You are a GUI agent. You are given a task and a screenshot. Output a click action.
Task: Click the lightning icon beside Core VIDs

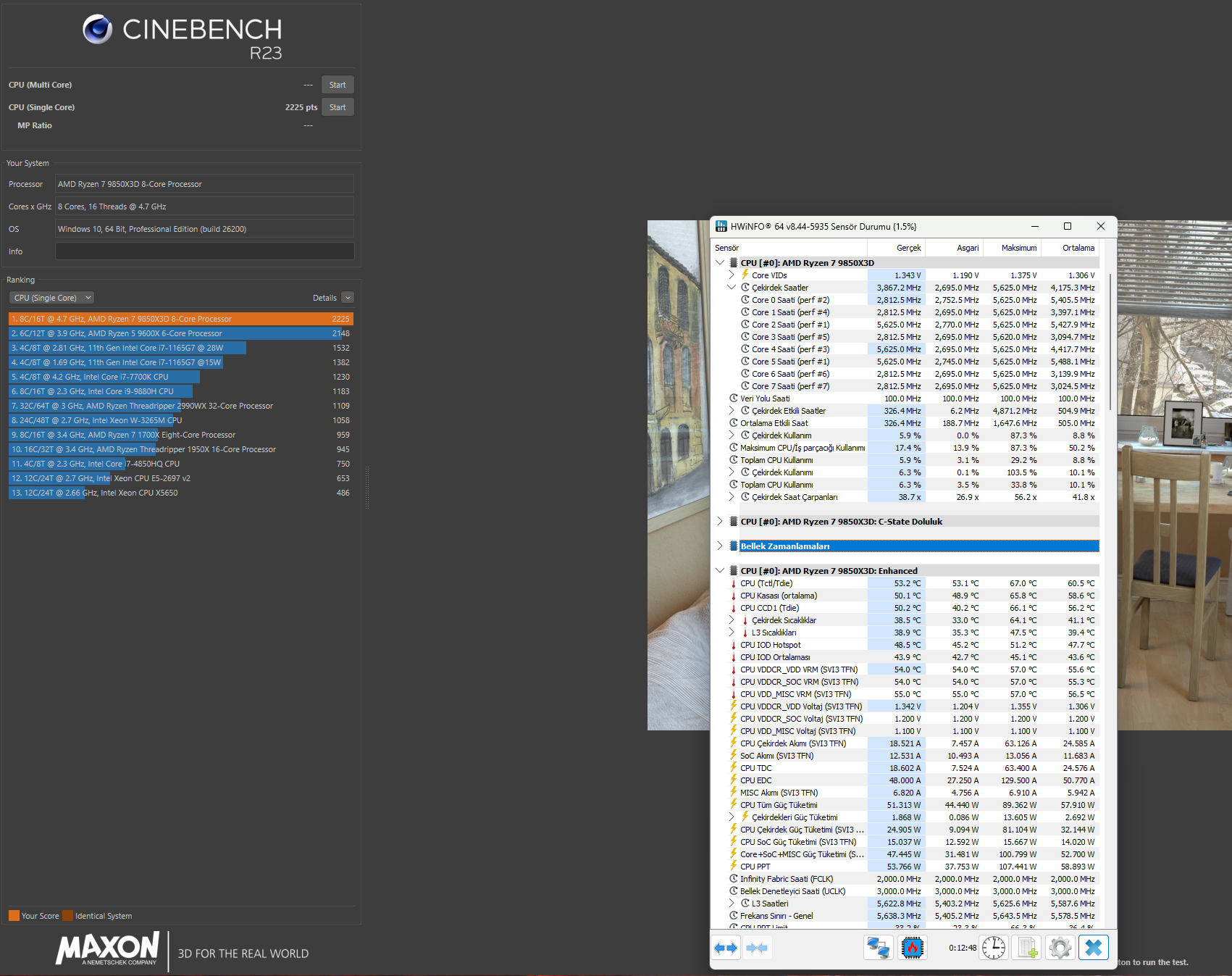(745, 275)
